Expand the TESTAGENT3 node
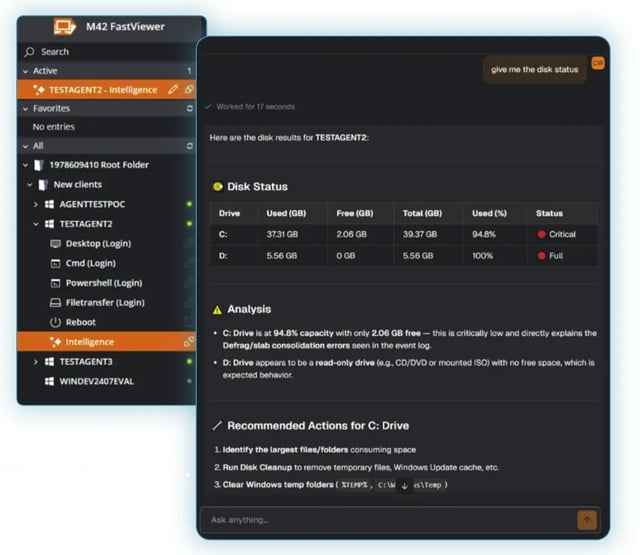Viewport: 640px width, 555px height. click(x=36, y=362)
